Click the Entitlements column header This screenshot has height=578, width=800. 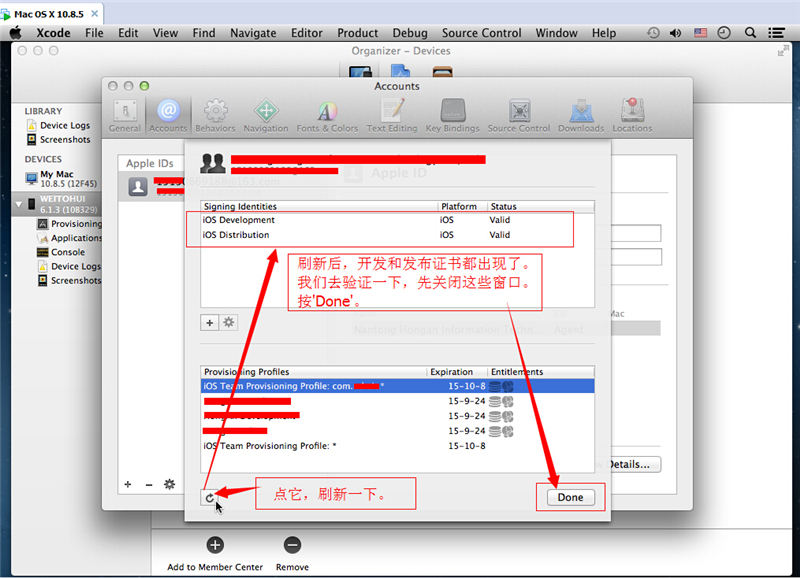(x=540, y=371)
